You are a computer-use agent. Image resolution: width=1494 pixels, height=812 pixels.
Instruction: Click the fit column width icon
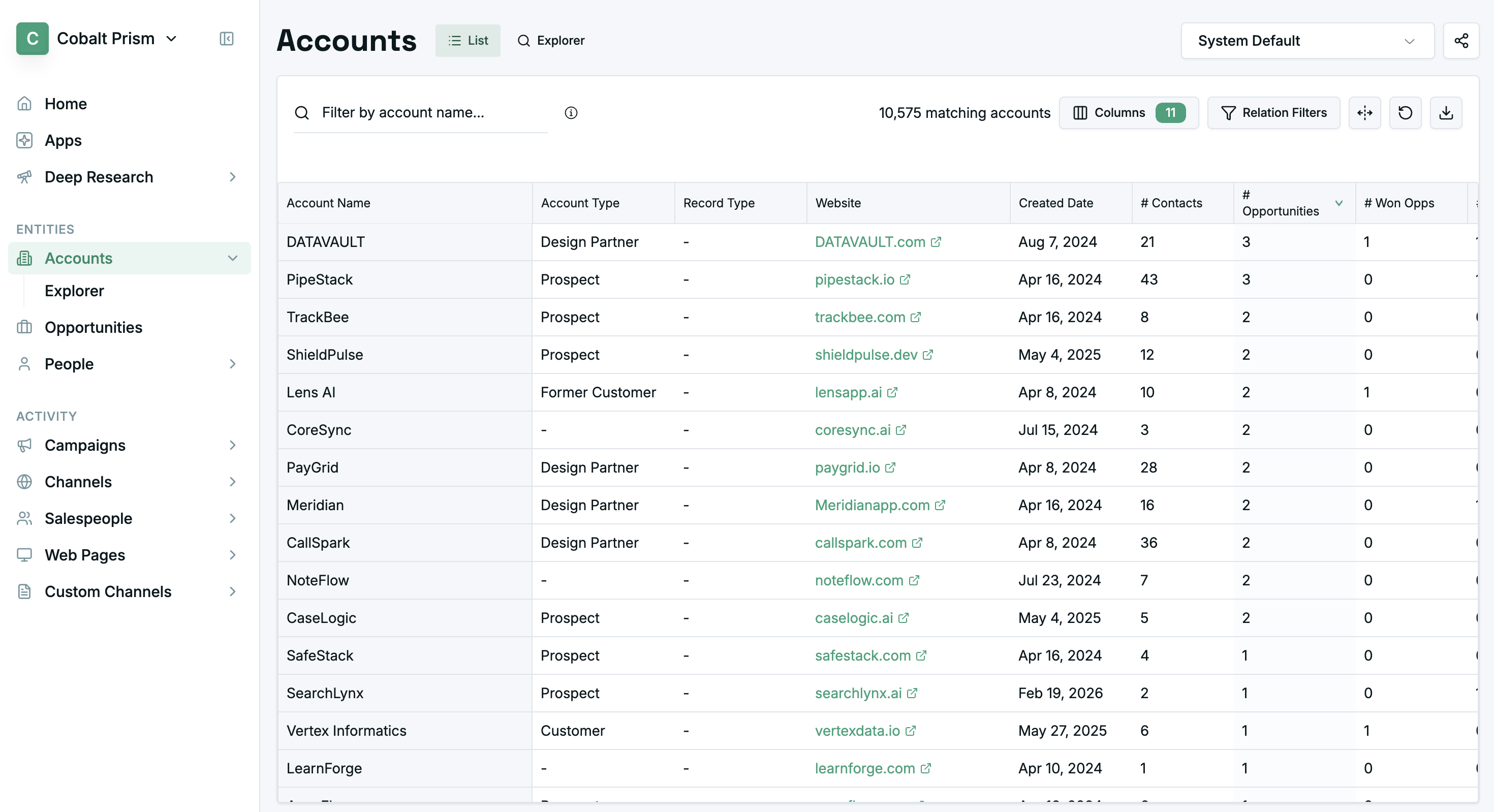tap(1364, 112)
